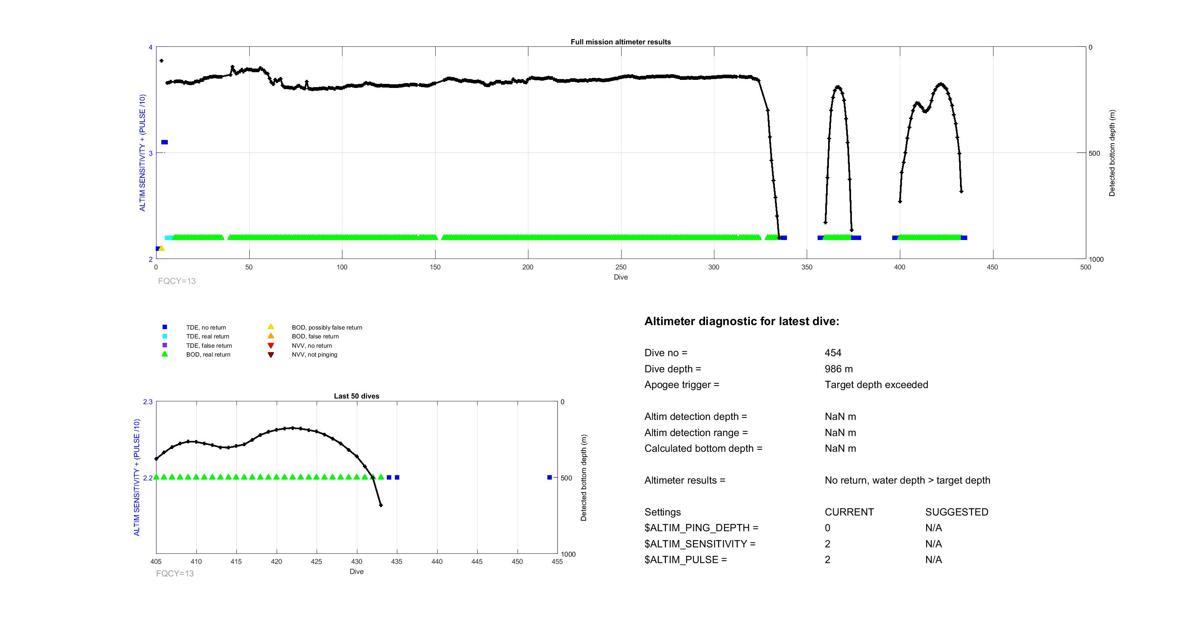The width and height of the screenshot is (1200, 622).
Task: Select the legend label 'TDE, false return'
Action: pos(209,346)
